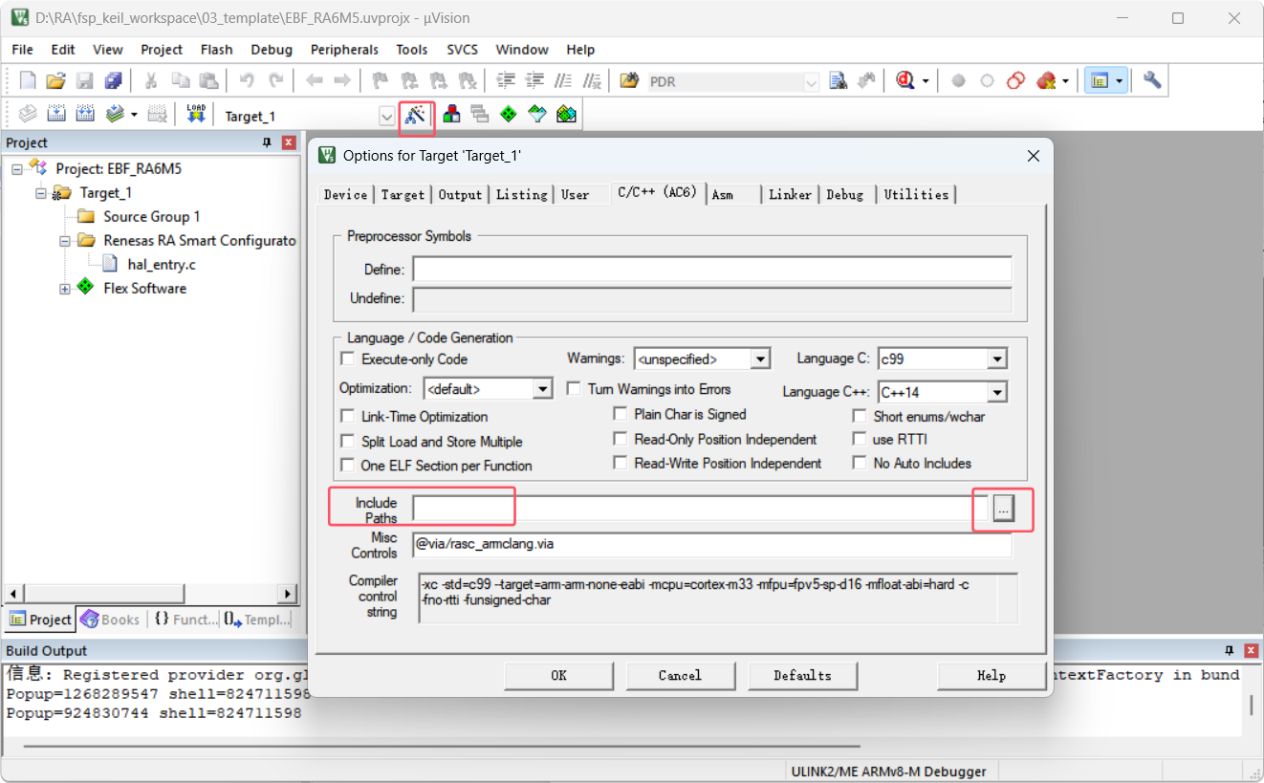Click the Misc Controls text field

712,545
